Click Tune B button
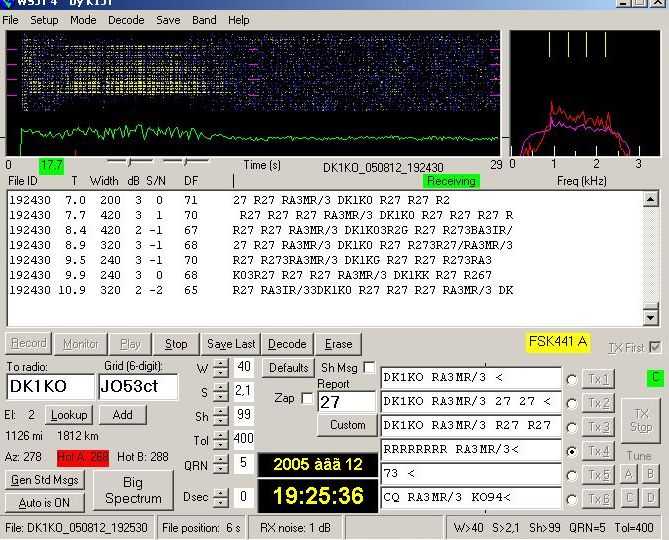669x540 pixels. point(651,474)
